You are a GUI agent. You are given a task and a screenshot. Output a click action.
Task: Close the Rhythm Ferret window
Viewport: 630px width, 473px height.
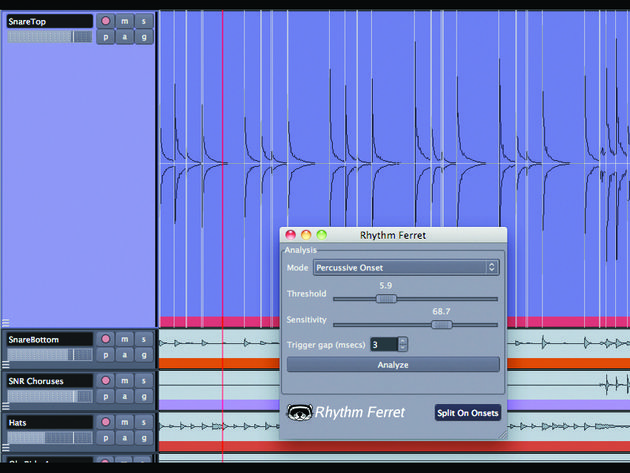[290, 235]
